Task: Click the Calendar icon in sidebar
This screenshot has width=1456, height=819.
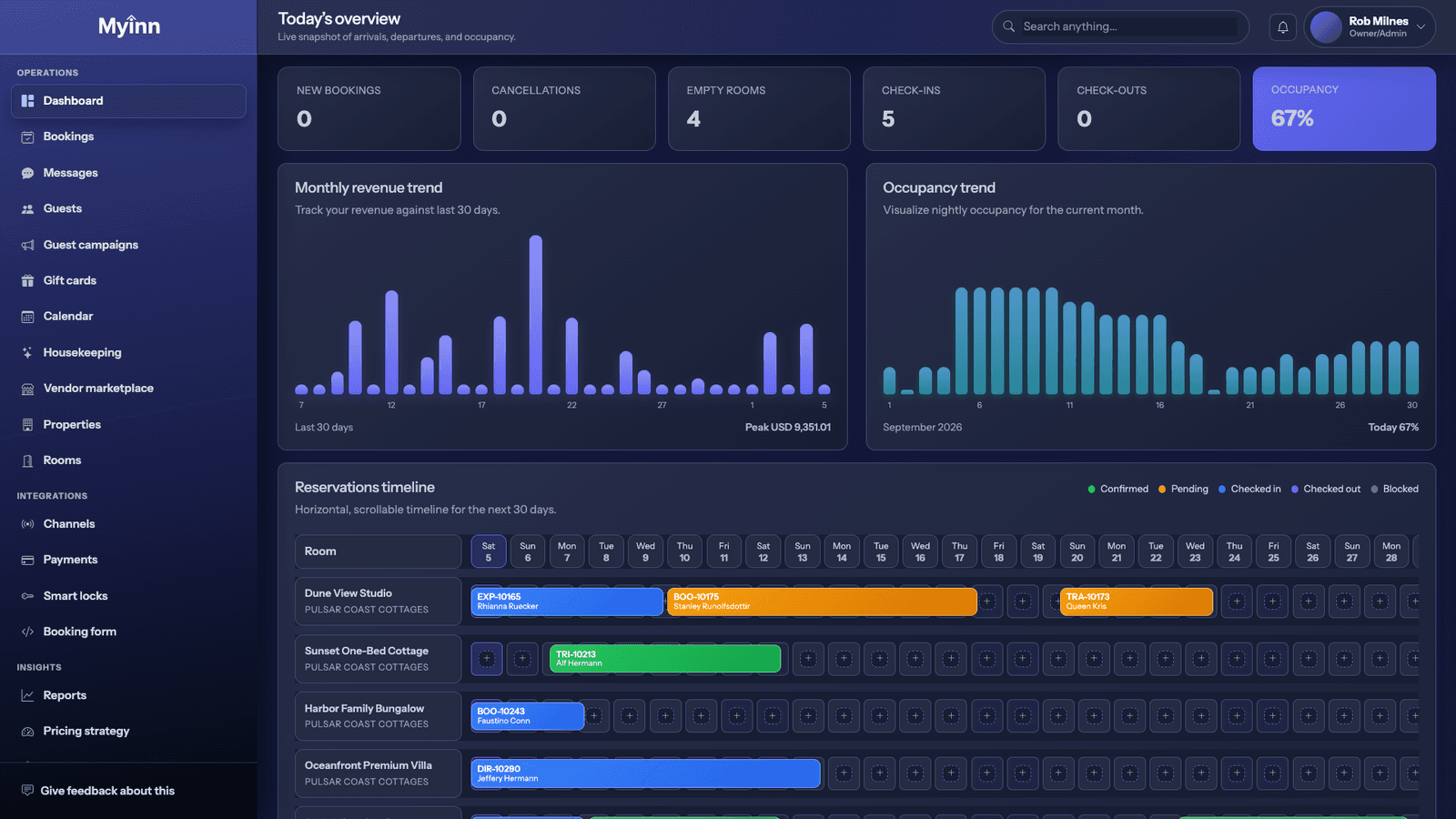Action: pos(27,317)
